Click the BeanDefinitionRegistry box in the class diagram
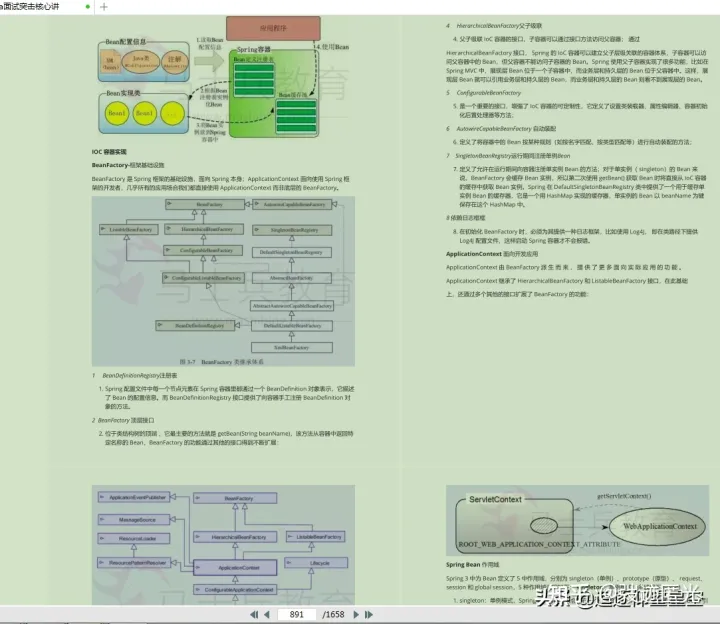This screenshot has width=720, height=624. tap(195, 326)
